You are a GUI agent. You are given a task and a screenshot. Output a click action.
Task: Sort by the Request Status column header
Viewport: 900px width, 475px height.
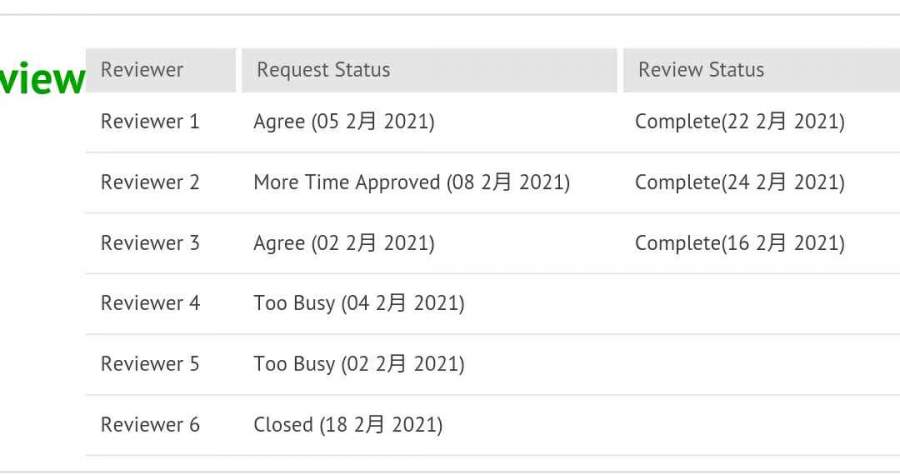click(323, 70)
